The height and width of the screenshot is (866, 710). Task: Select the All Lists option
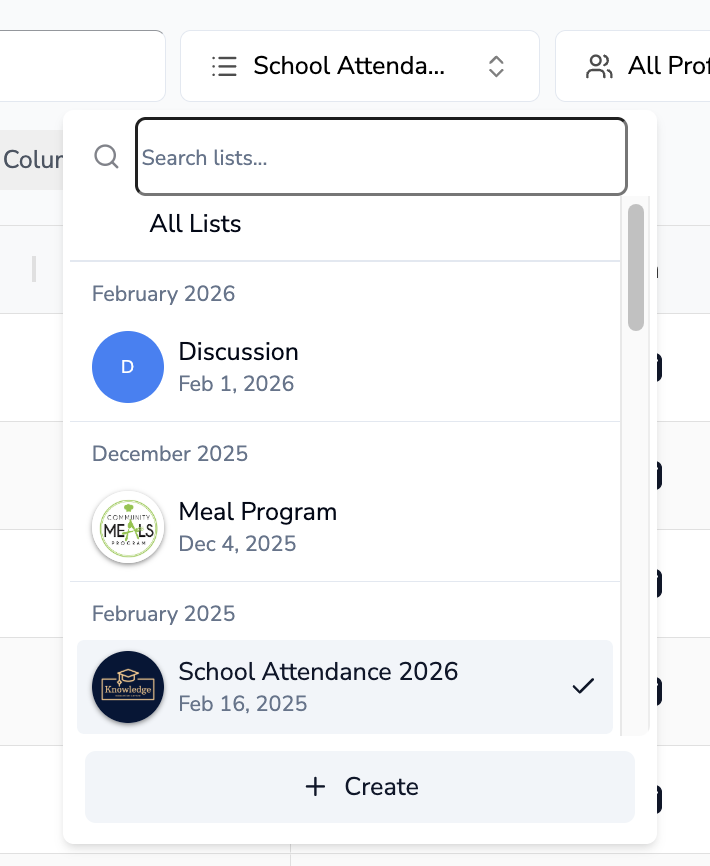pyautogui.click(x=196, y=223)
